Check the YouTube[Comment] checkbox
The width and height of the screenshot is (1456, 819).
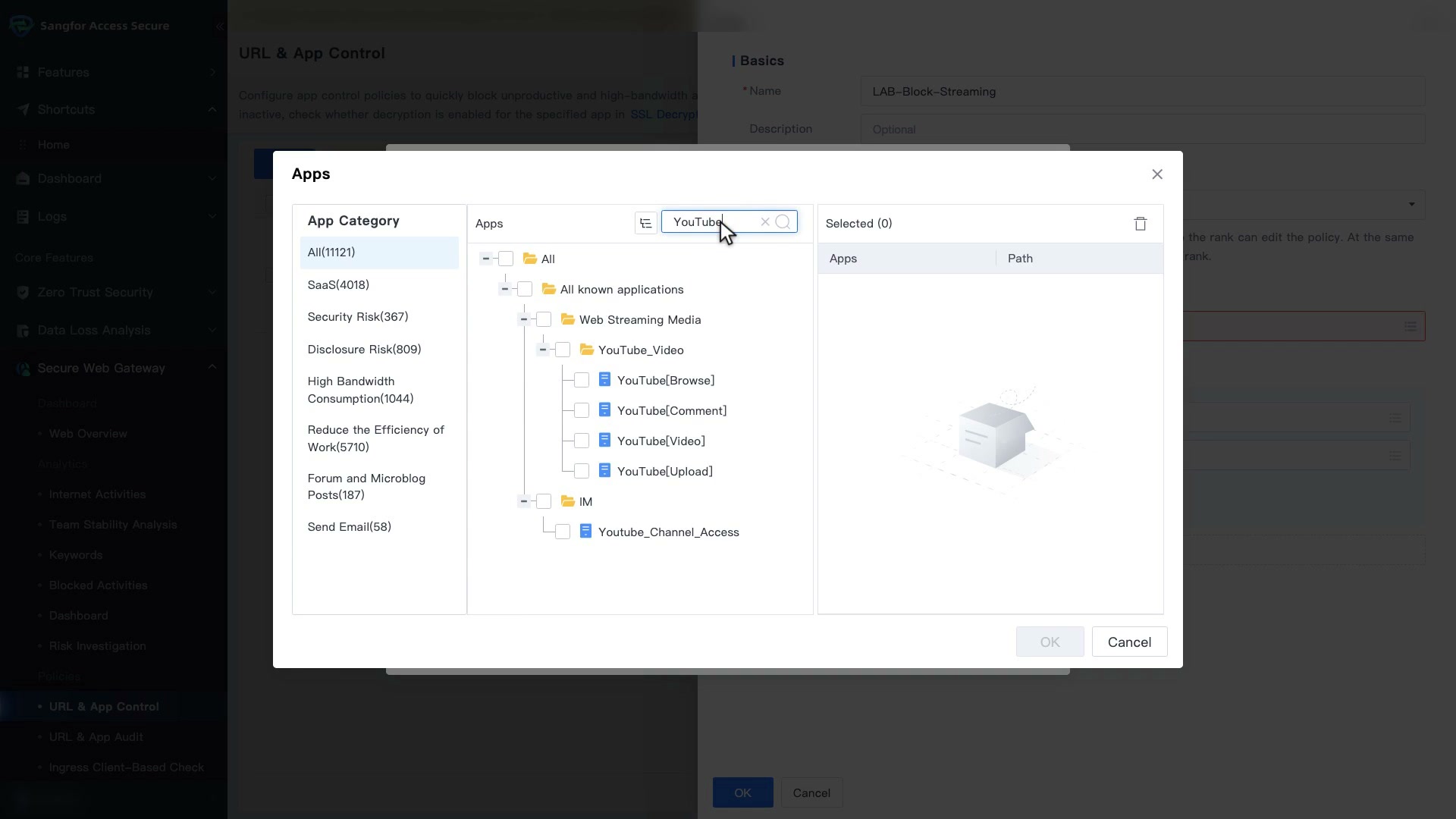582,410
